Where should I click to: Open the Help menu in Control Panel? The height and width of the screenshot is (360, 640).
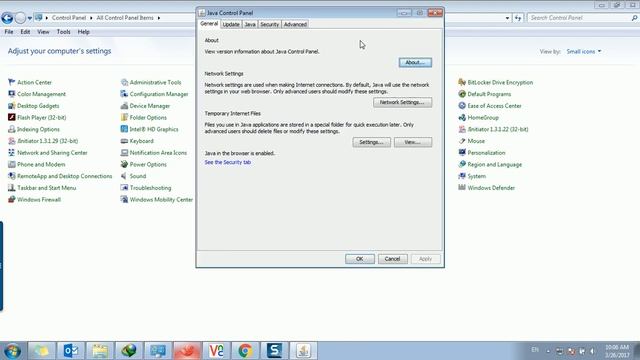tap(83, 32)
